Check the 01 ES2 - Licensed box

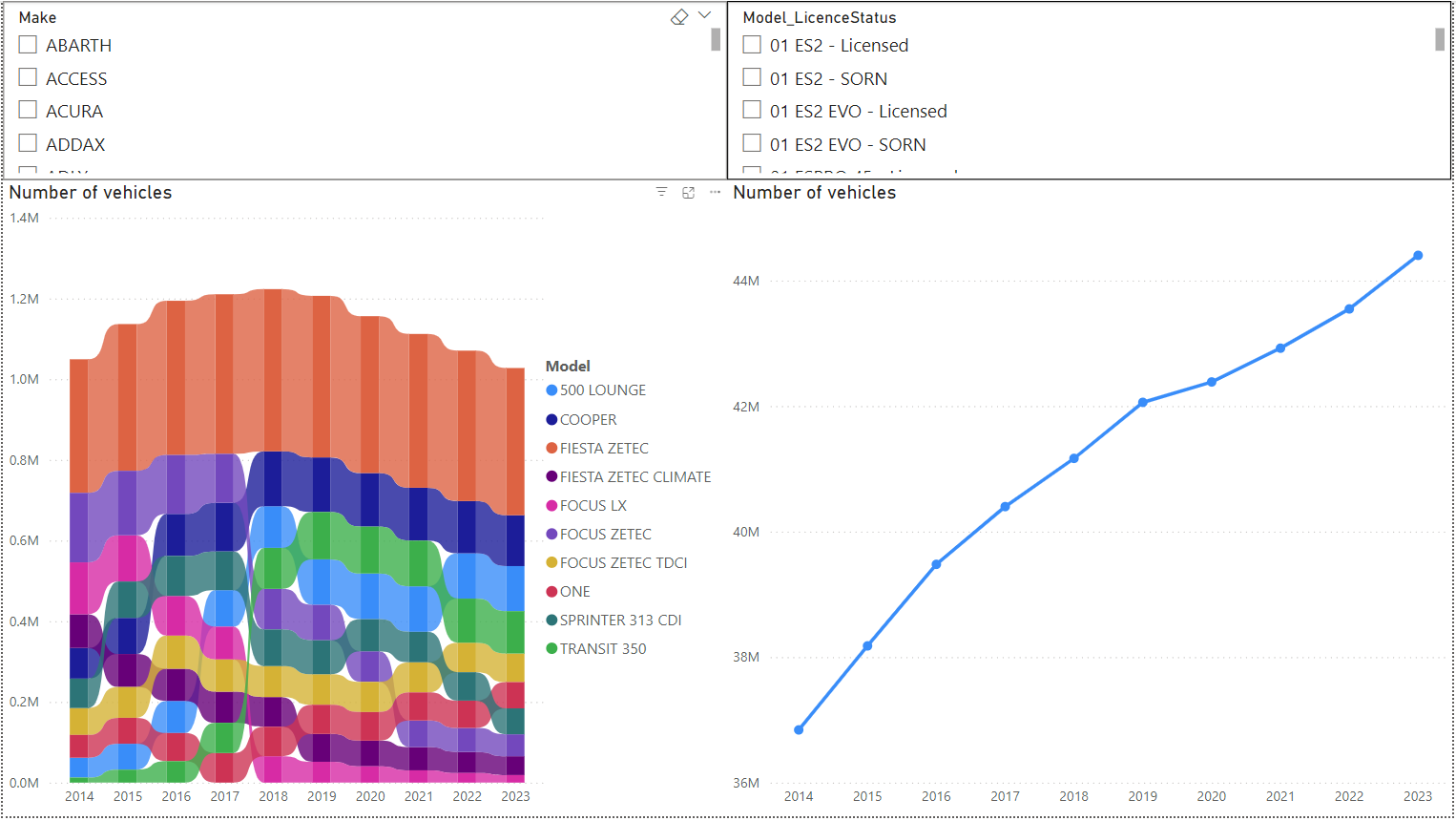click(752, 45)
